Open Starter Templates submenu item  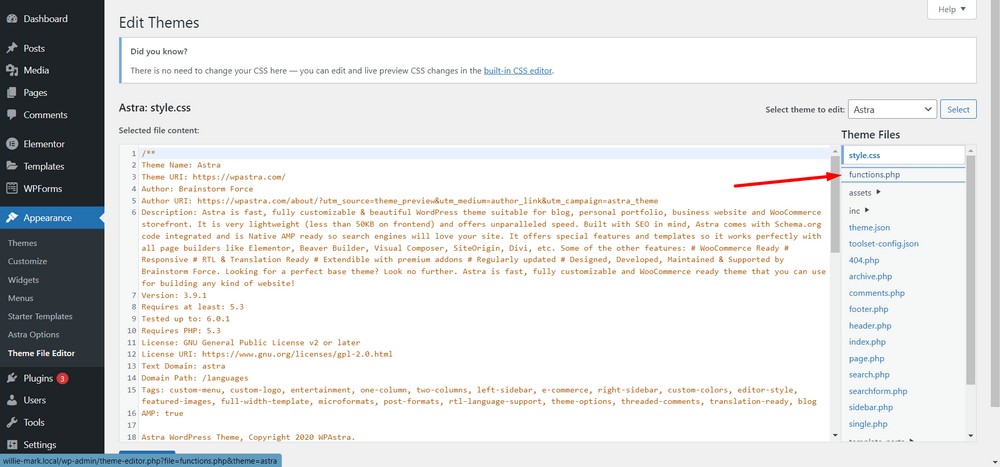pyautogui.click(x=40, y=316)
